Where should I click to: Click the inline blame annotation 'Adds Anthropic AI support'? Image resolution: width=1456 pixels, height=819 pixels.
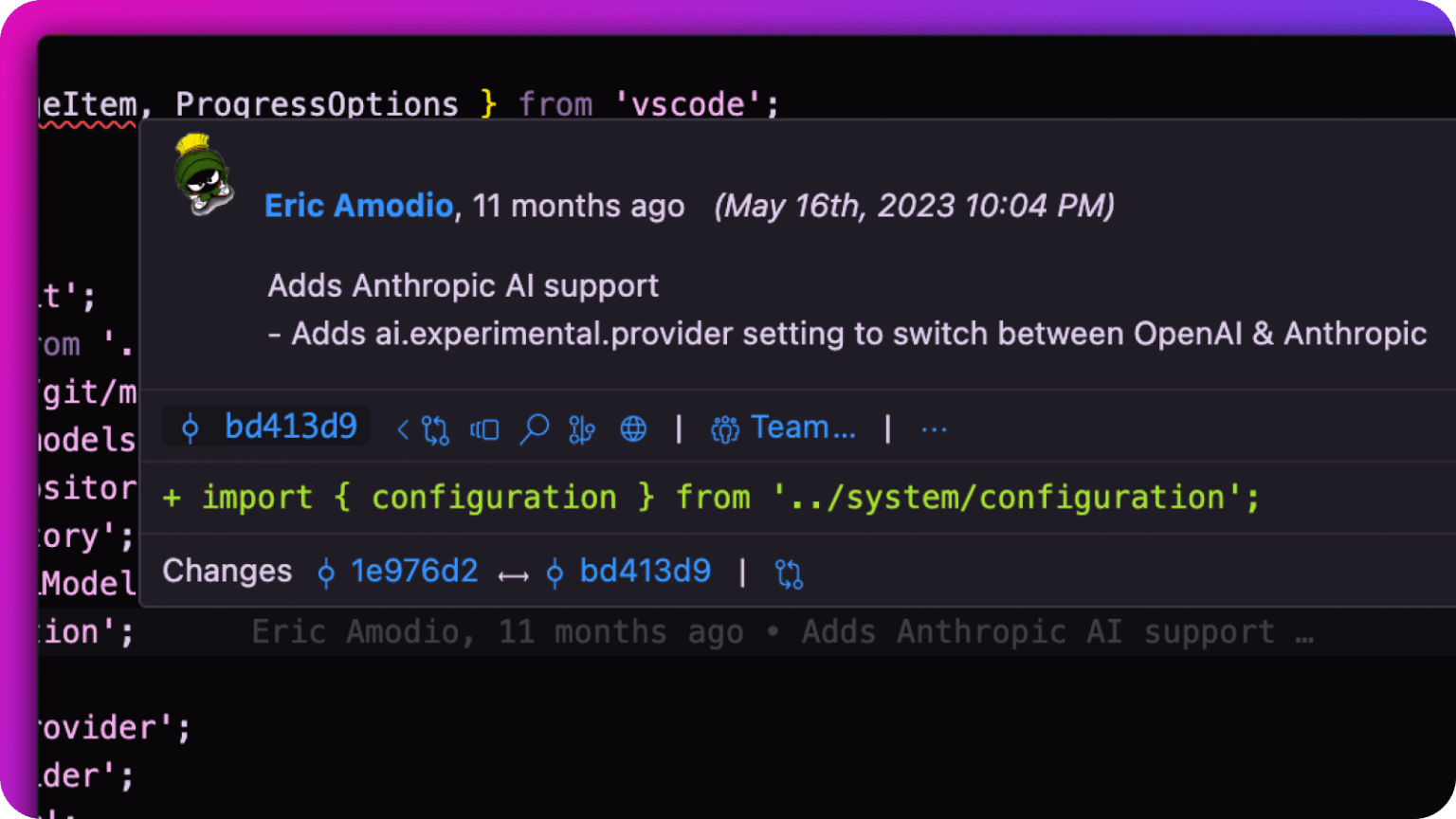pos(1038,632)
